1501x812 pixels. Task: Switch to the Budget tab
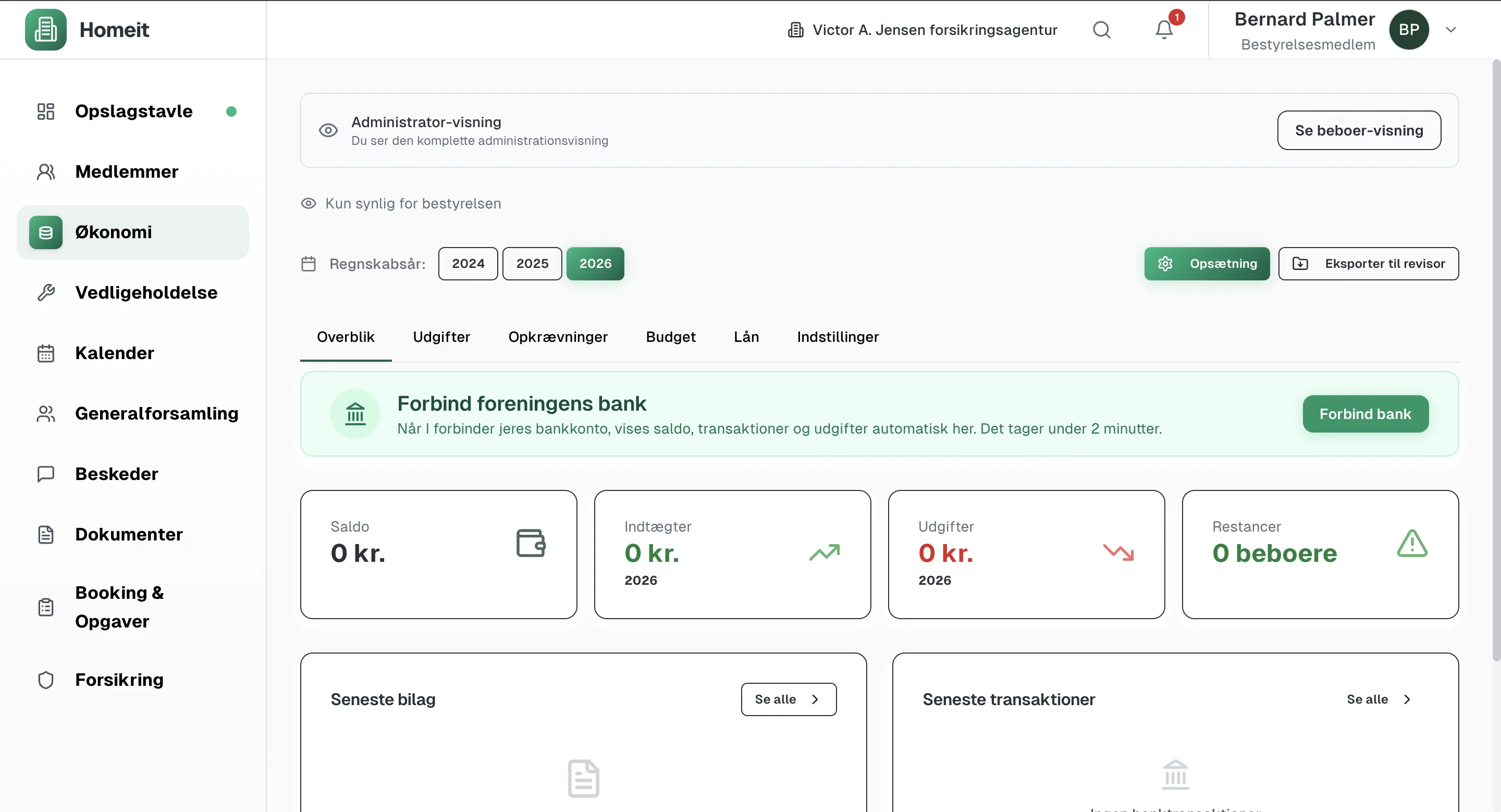(671, 337)
